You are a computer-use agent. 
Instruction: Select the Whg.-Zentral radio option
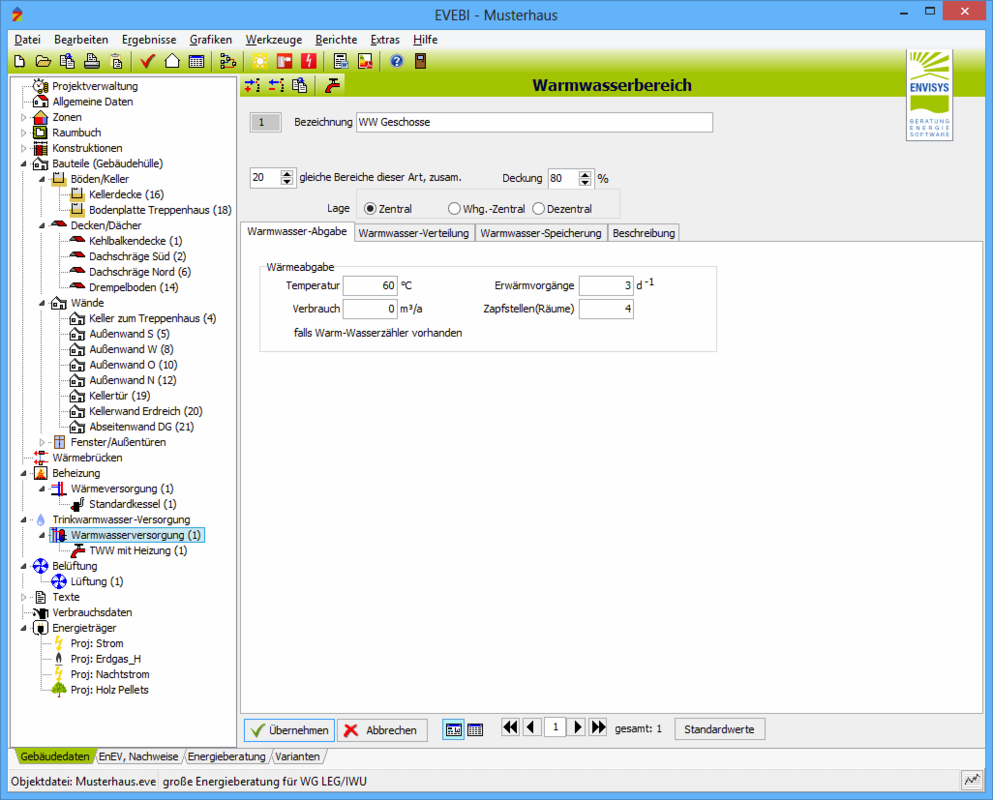(x=454, y=209)
